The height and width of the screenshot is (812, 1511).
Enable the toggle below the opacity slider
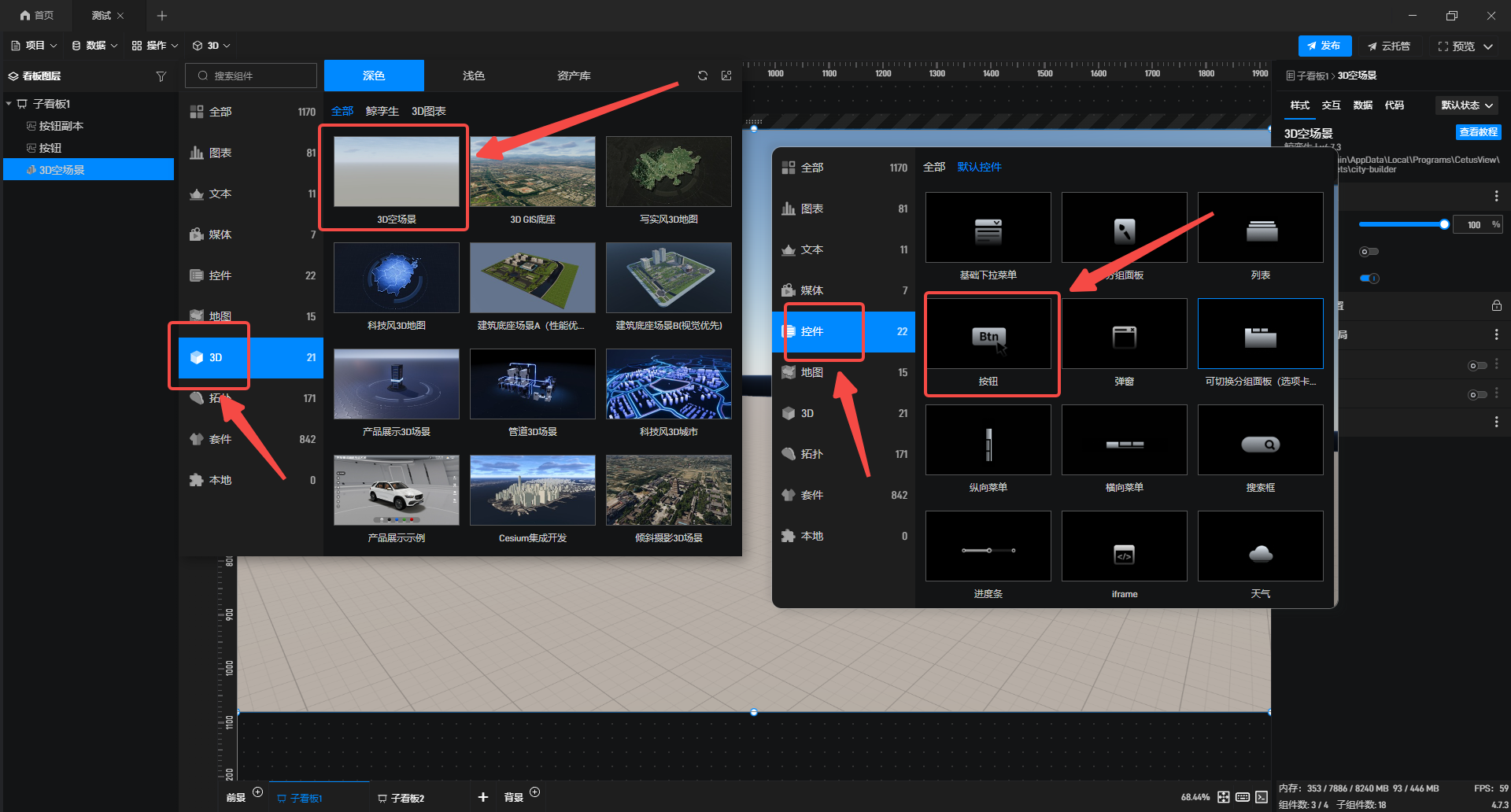point(1369,252)
